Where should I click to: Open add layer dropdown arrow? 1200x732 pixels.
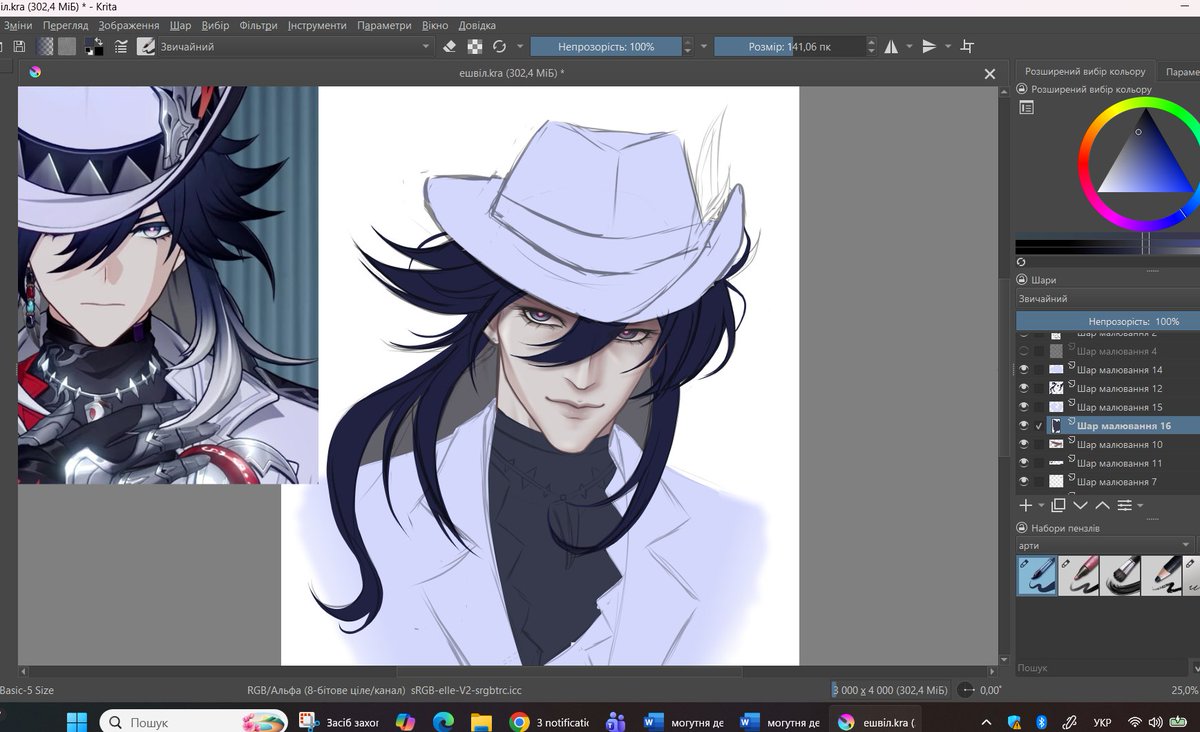click(1041, 506)
